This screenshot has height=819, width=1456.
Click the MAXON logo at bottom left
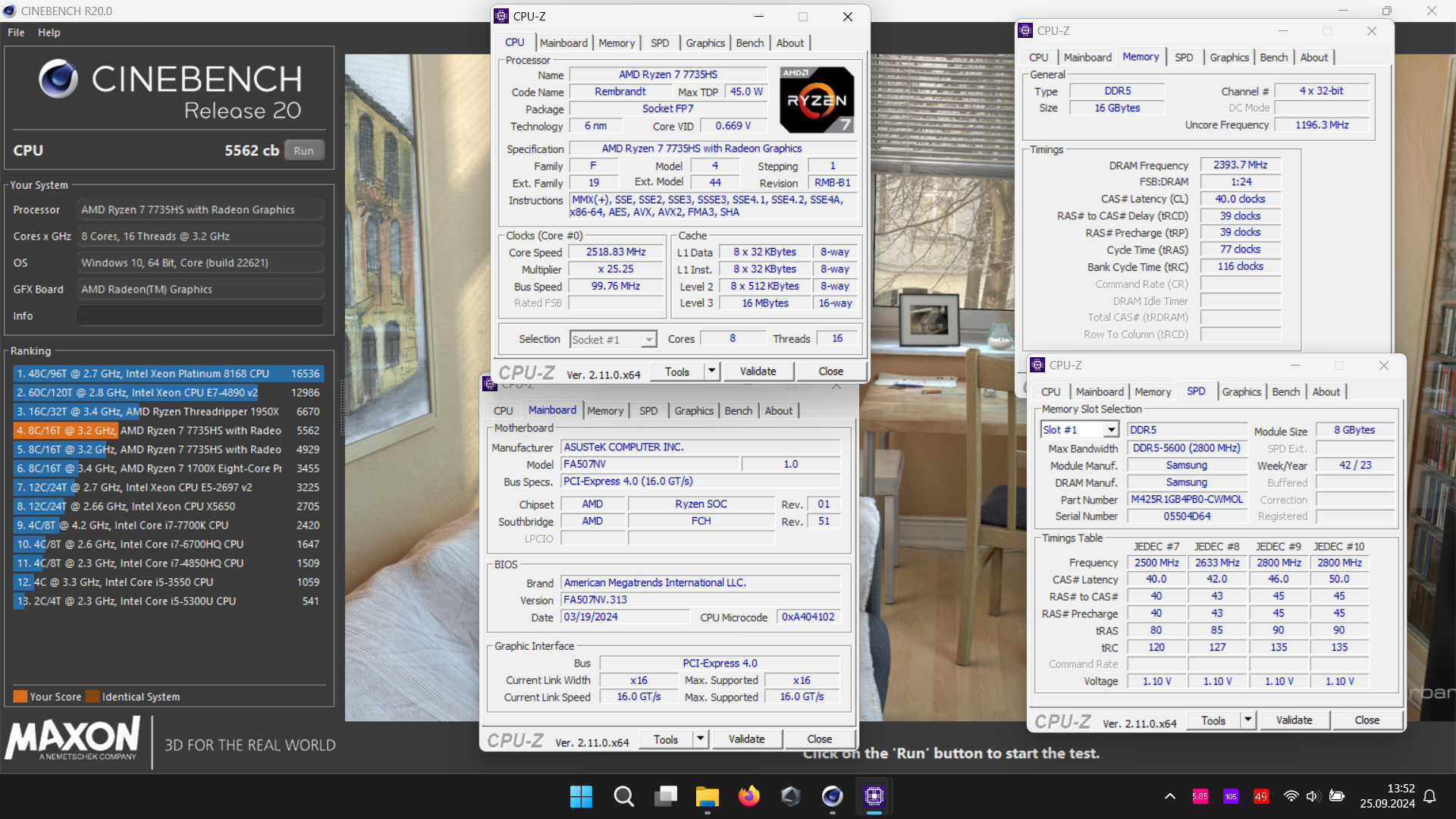tap(73, 738)
